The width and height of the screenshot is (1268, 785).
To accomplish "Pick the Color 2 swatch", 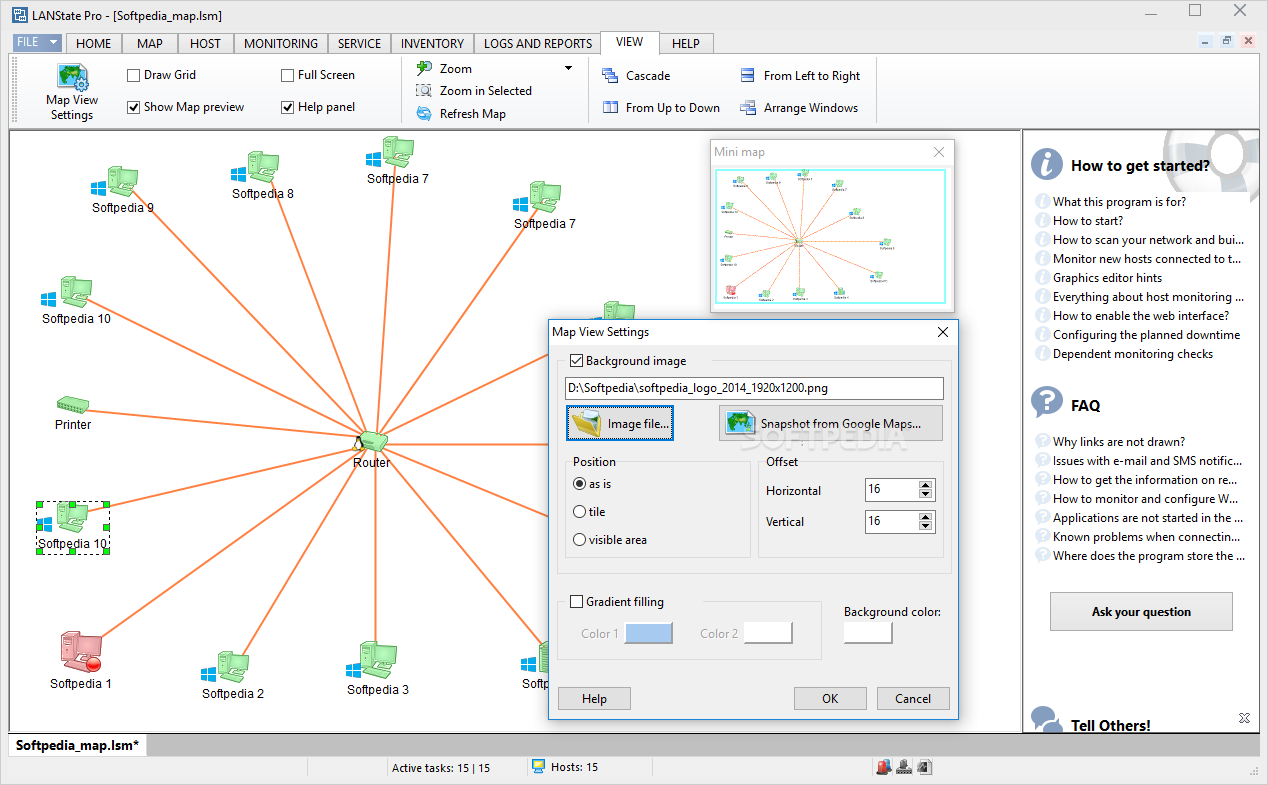I will (768, 633).
